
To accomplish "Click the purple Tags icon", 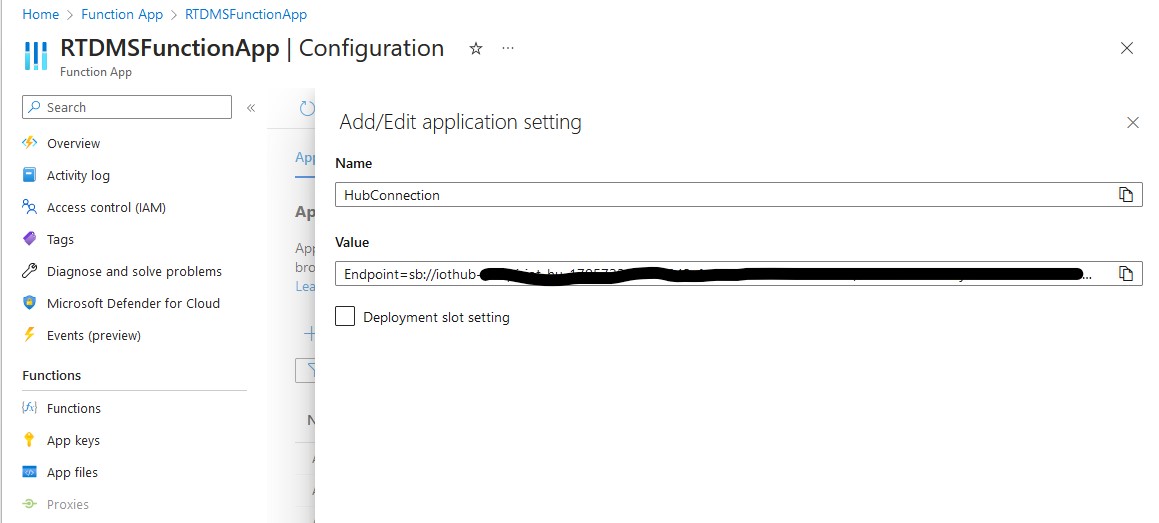I will (30, 239).
